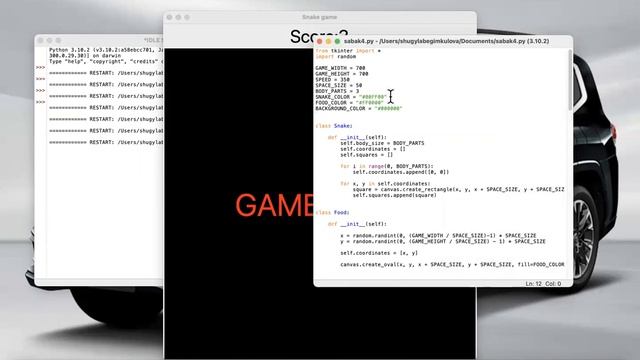This screenshot has height=360, width=640.
Task: Minimize the Snake game window
Action: tap(178, 17)
